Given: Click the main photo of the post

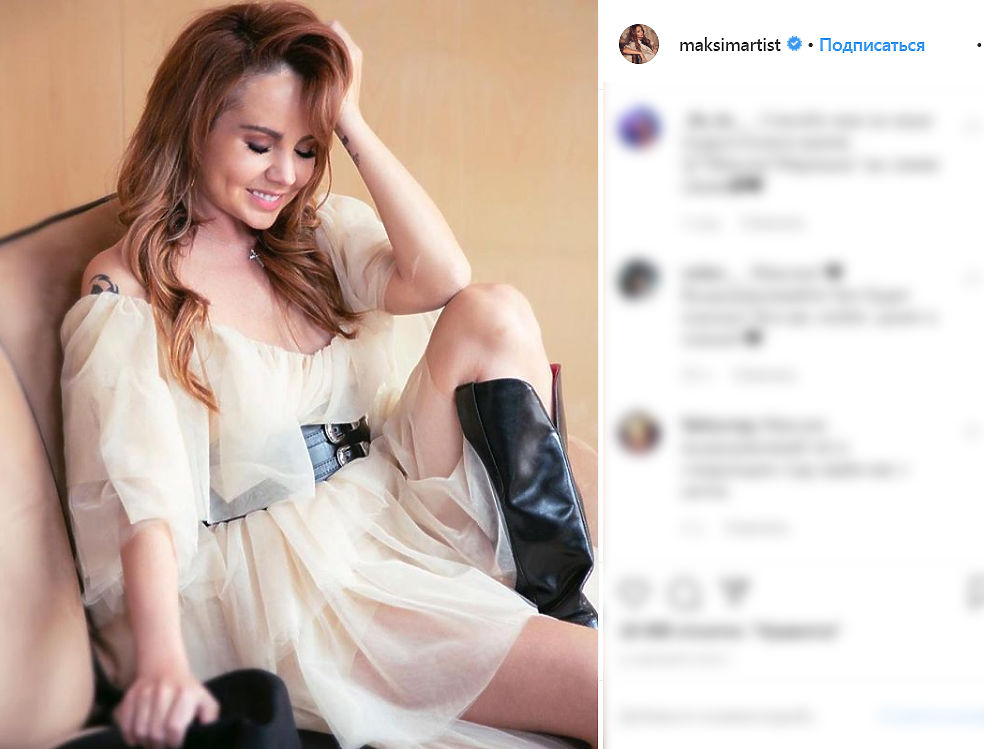Looking at the screenshot, I should pos(299,374).
